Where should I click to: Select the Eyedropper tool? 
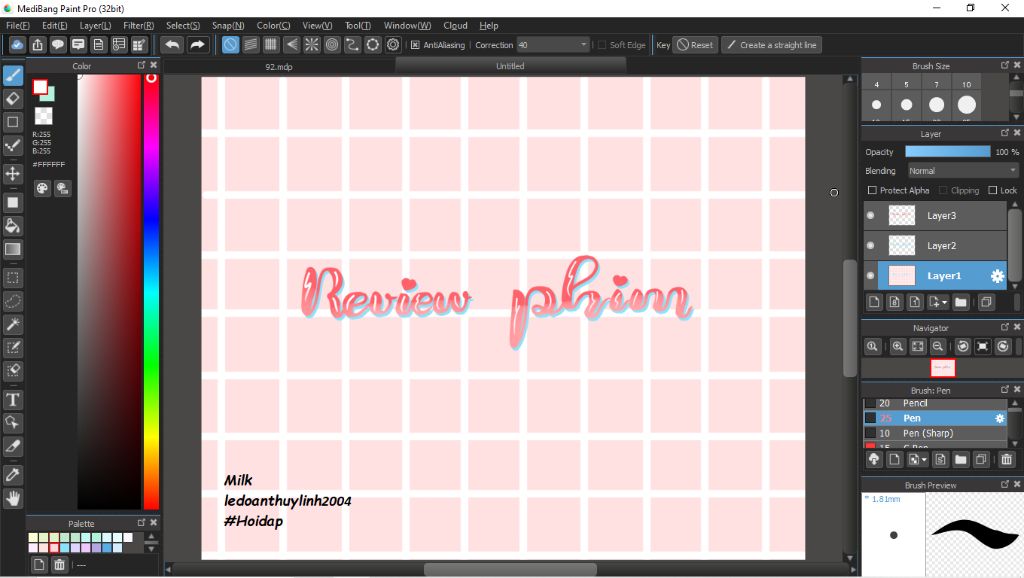[x=12, y=475]
